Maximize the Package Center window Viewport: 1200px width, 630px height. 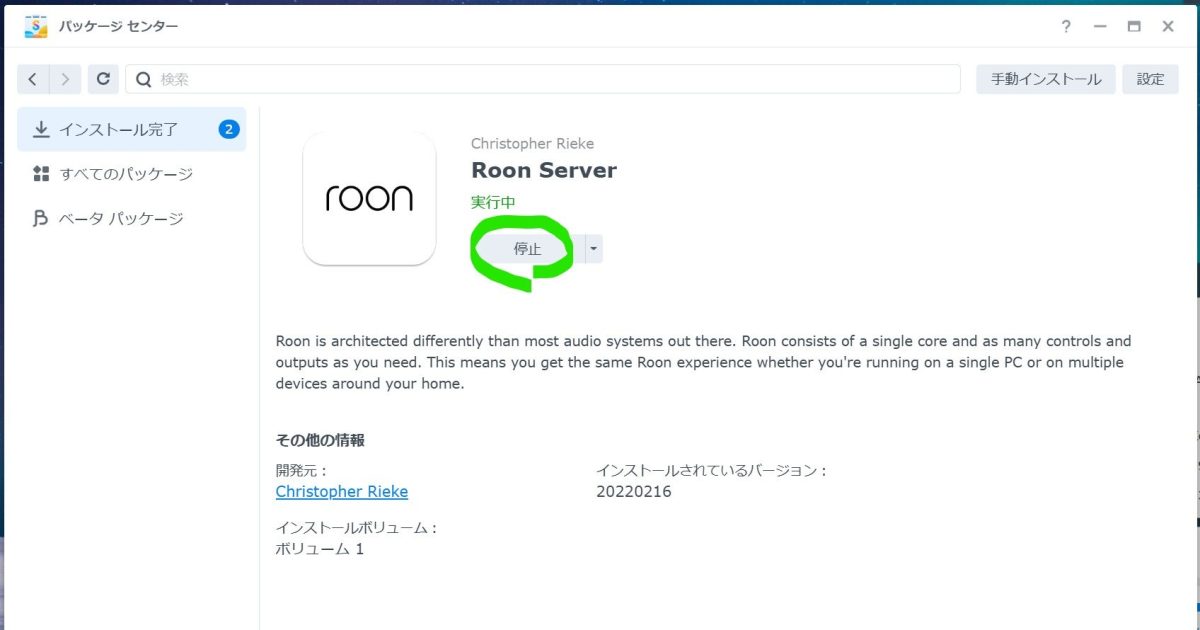[1134, 27]
